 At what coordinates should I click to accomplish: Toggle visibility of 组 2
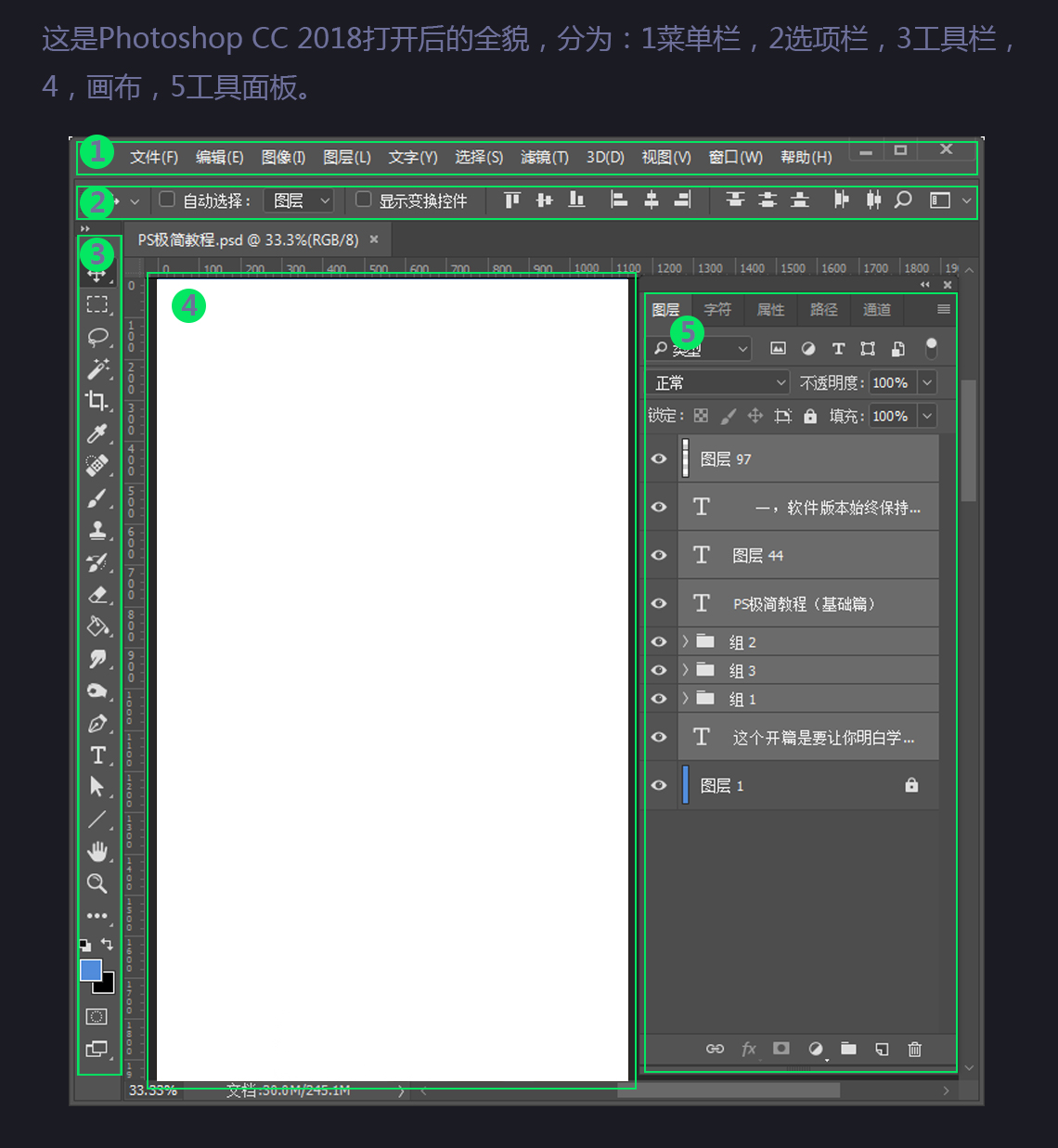[659, 641]
